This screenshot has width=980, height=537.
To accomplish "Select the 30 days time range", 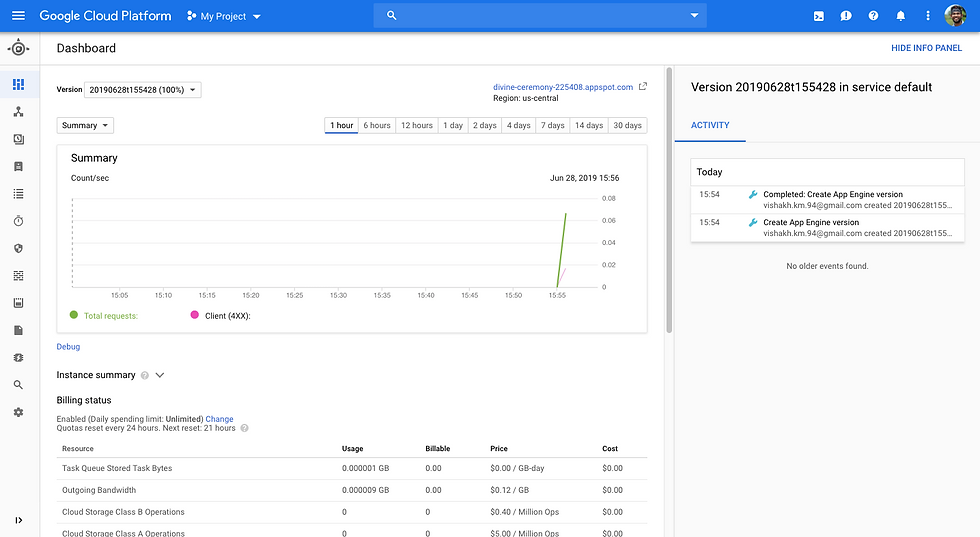I will (x=628, y=126).
